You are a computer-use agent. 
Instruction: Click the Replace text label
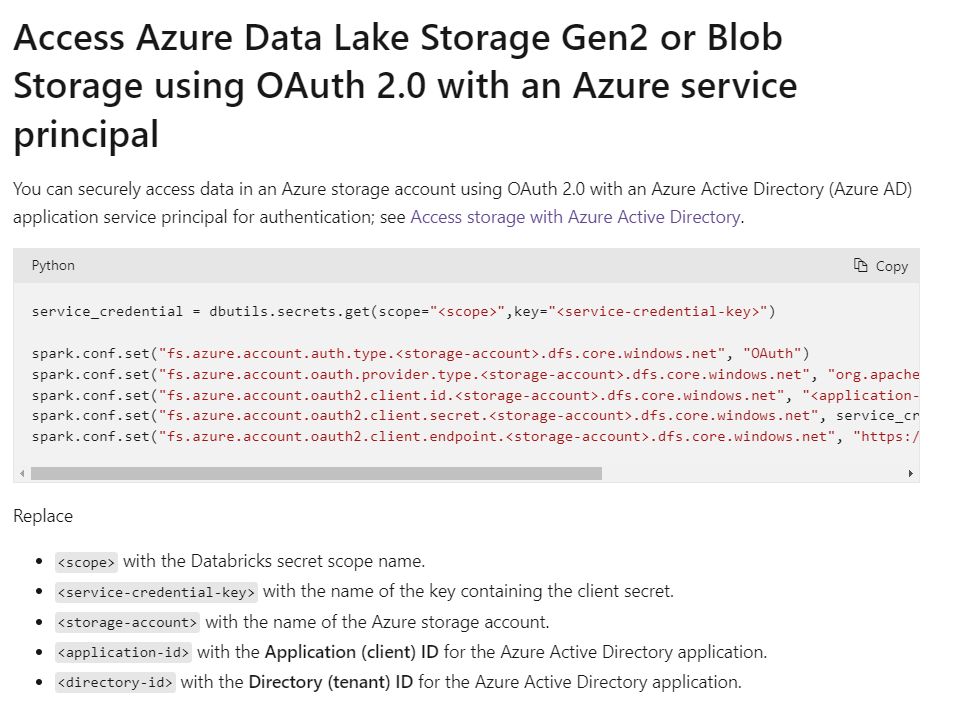pos(41,516)
